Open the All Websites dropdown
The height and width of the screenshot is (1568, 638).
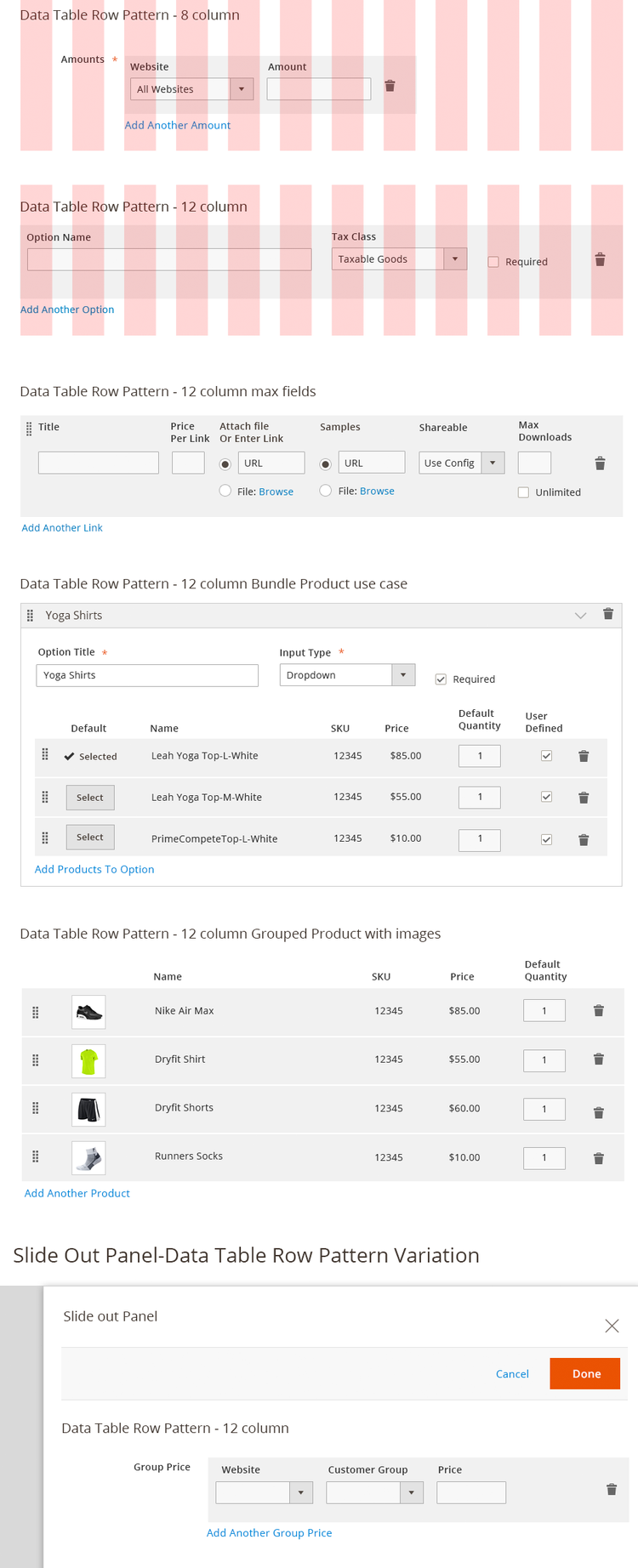coord(192,89)
